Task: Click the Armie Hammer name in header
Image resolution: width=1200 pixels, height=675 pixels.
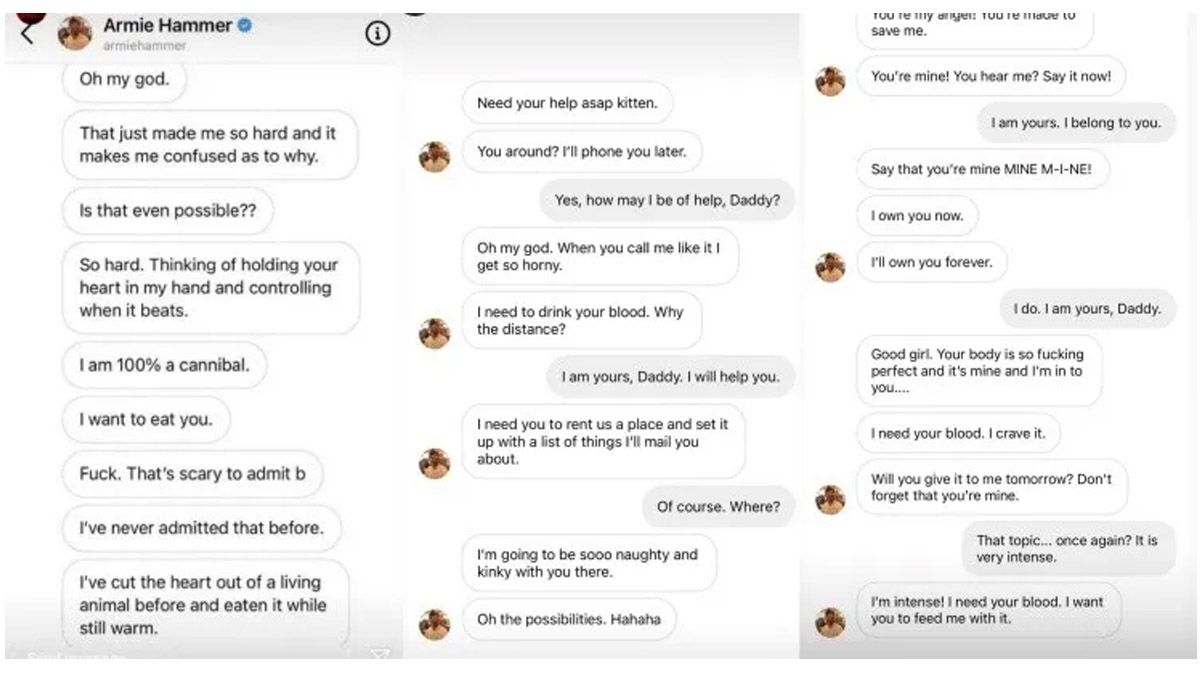Action: pos(166,26)
